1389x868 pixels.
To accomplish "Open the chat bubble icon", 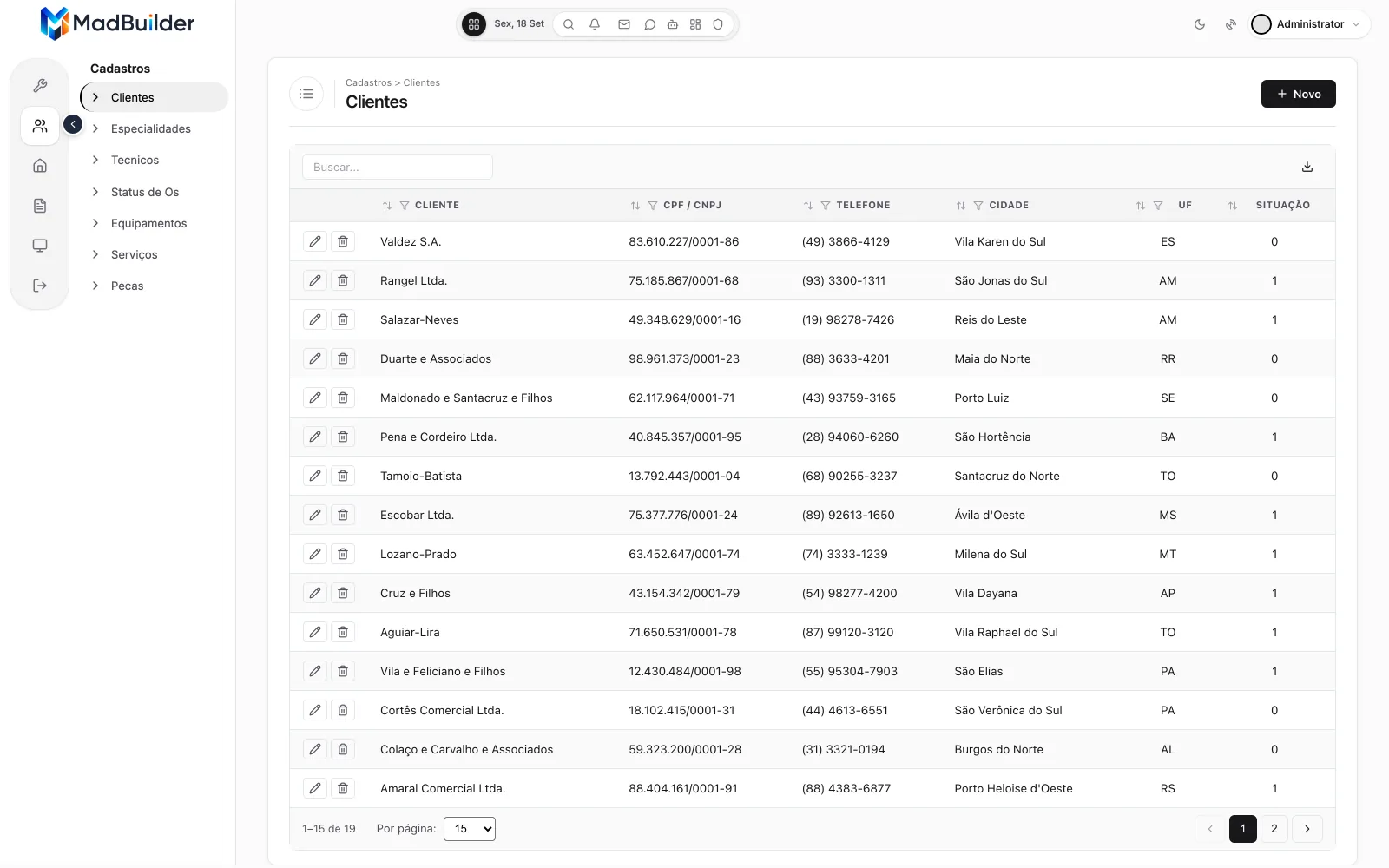I will click(x=649, y=24).
